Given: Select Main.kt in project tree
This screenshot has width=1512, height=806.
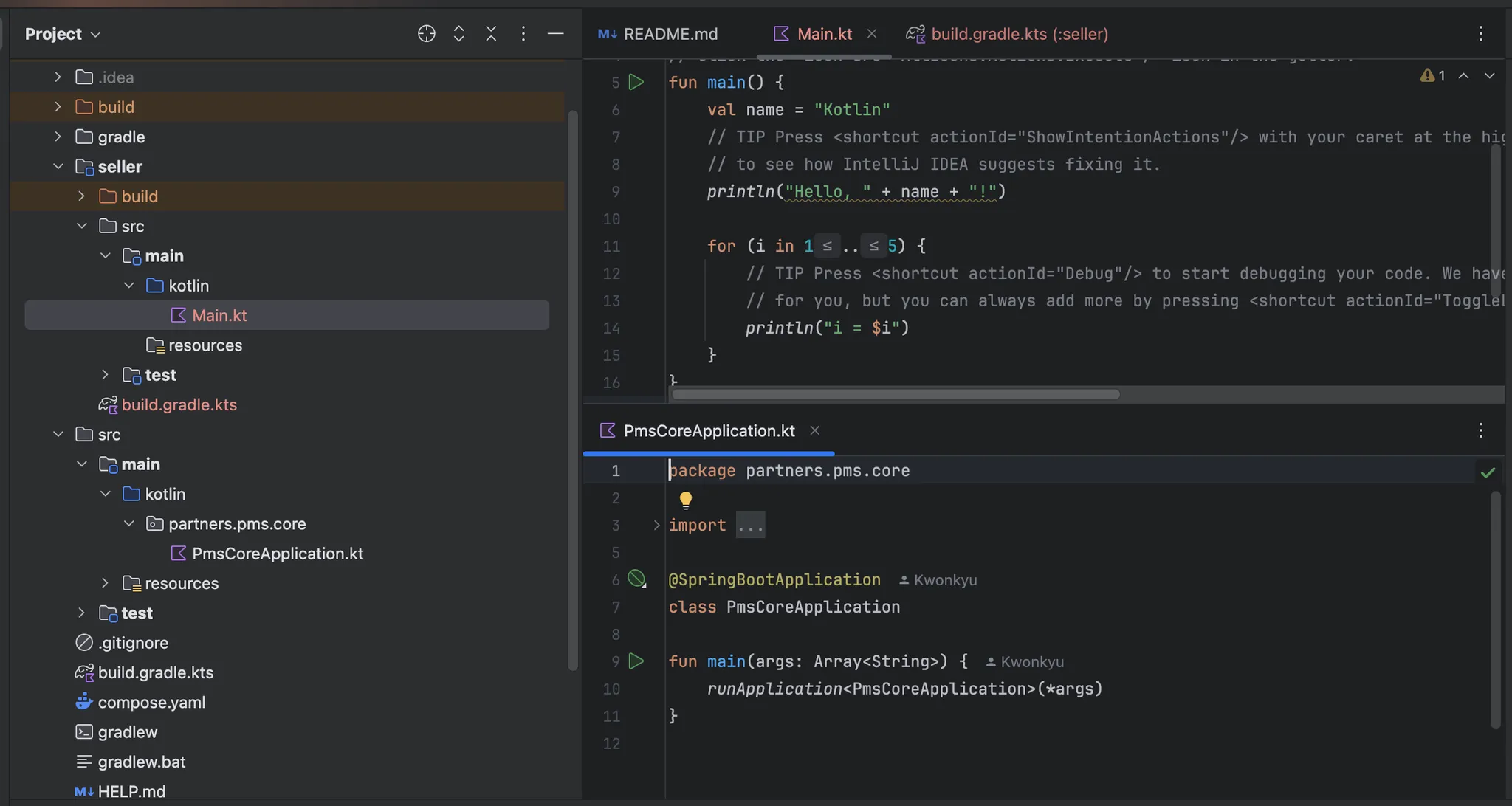Looking at the screenshot, I should (x=286, y=315).
